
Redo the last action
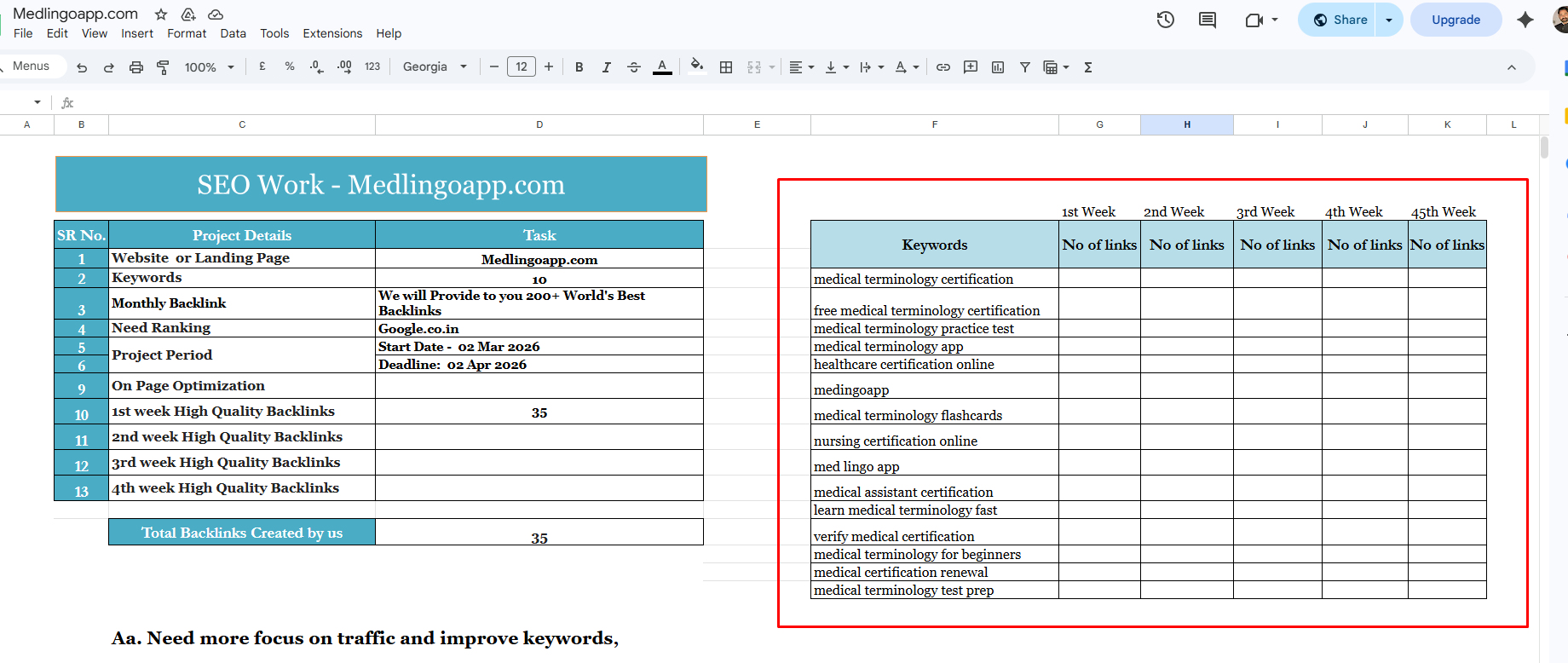point(108,67)
